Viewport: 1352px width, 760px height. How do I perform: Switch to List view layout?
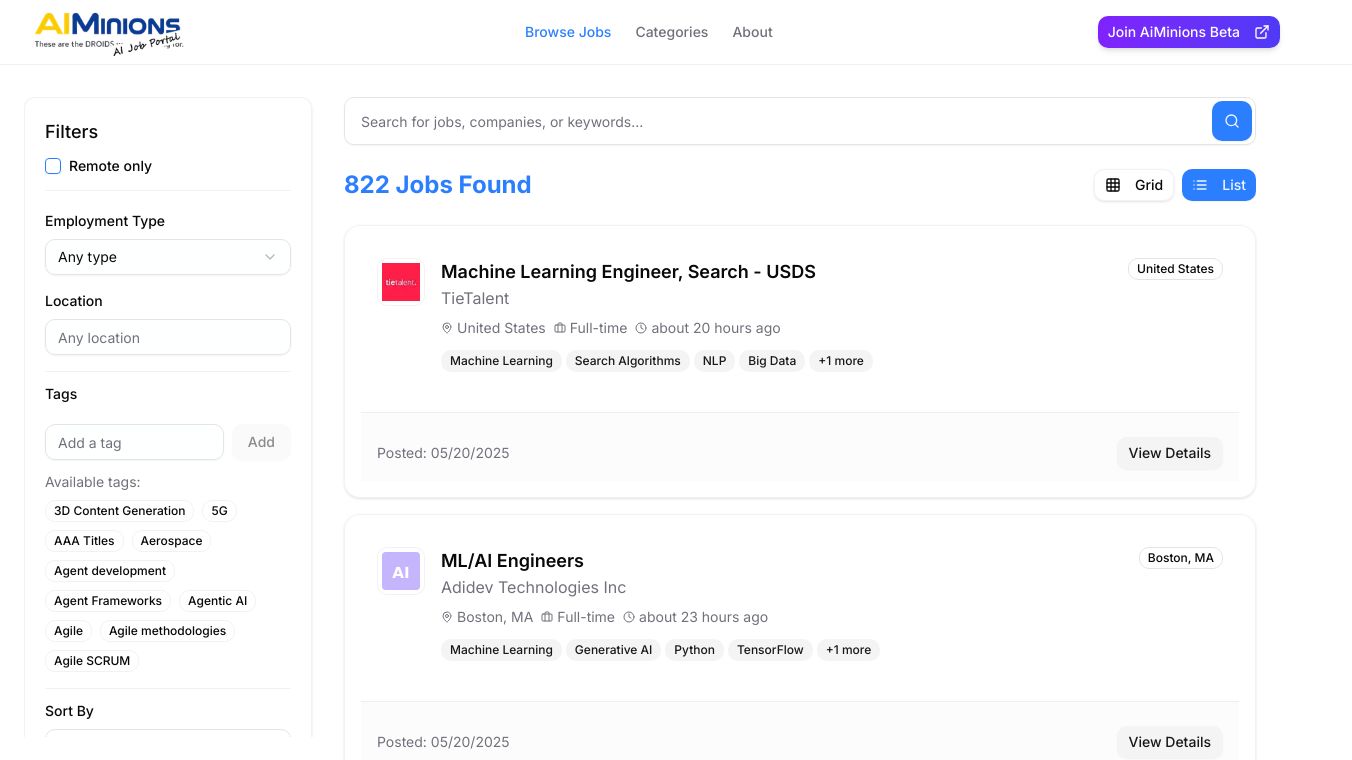tap(1219, 185)
